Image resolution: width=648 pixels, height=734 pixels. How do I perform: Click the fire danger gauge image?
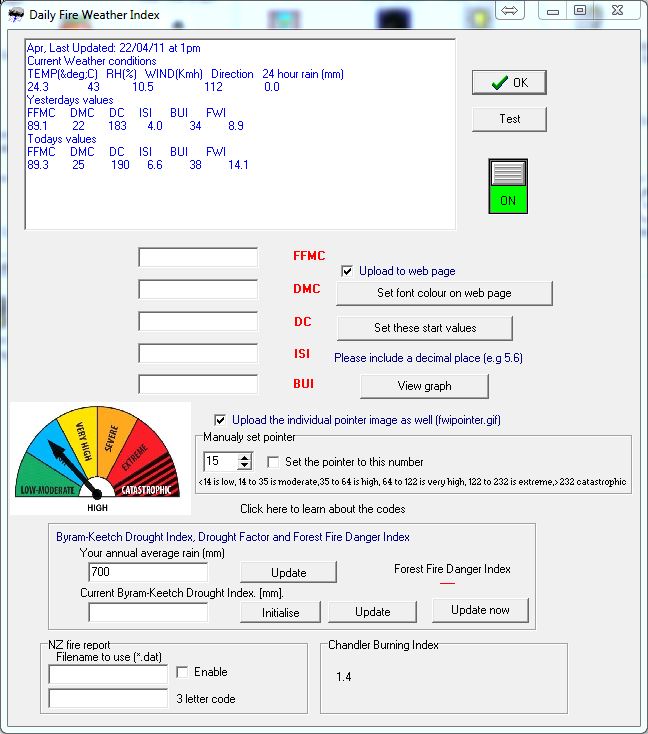coord(100,459)
